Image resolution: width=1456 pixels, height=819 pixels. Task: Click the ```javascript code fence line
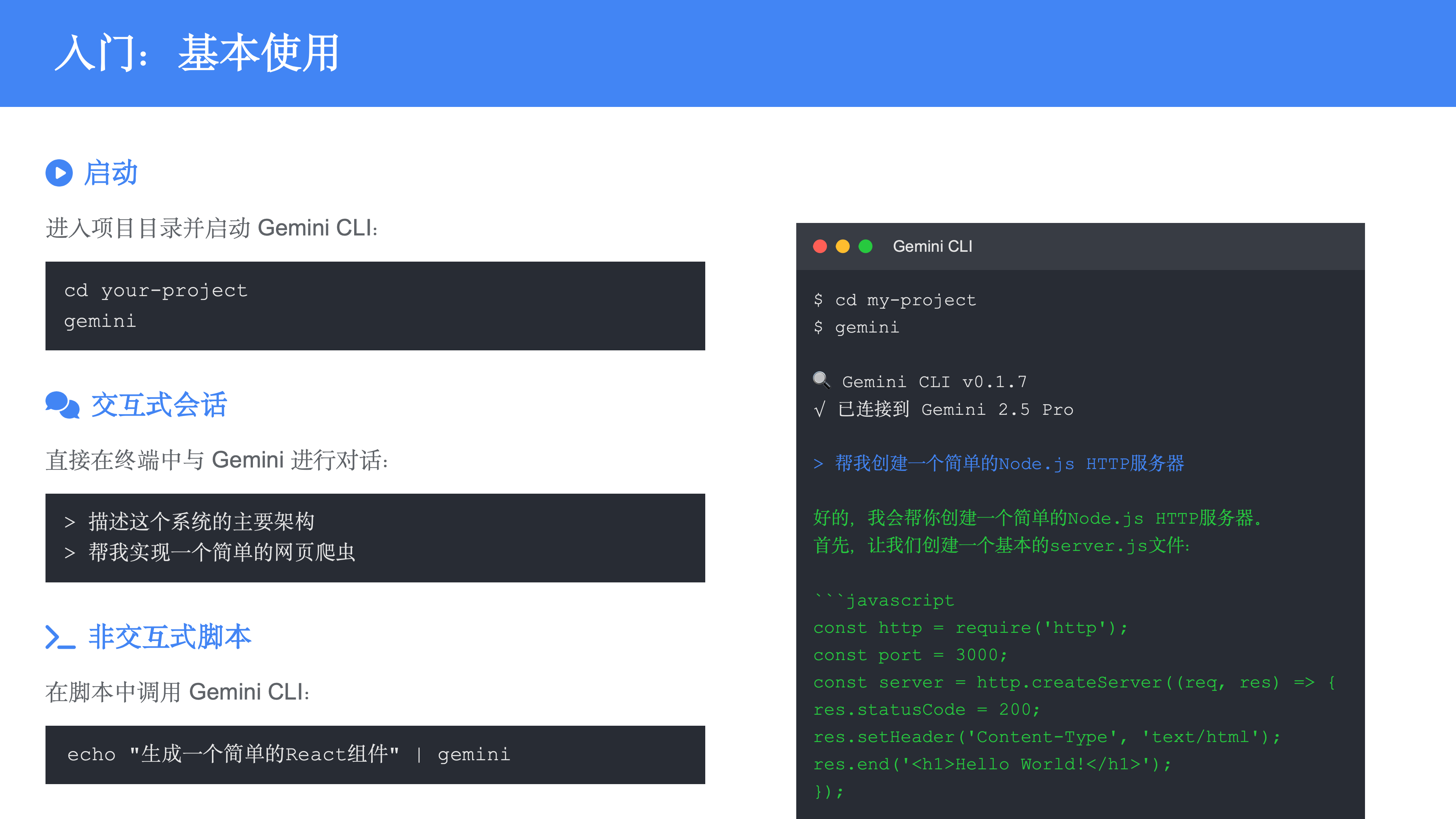[x=884, y=600]
